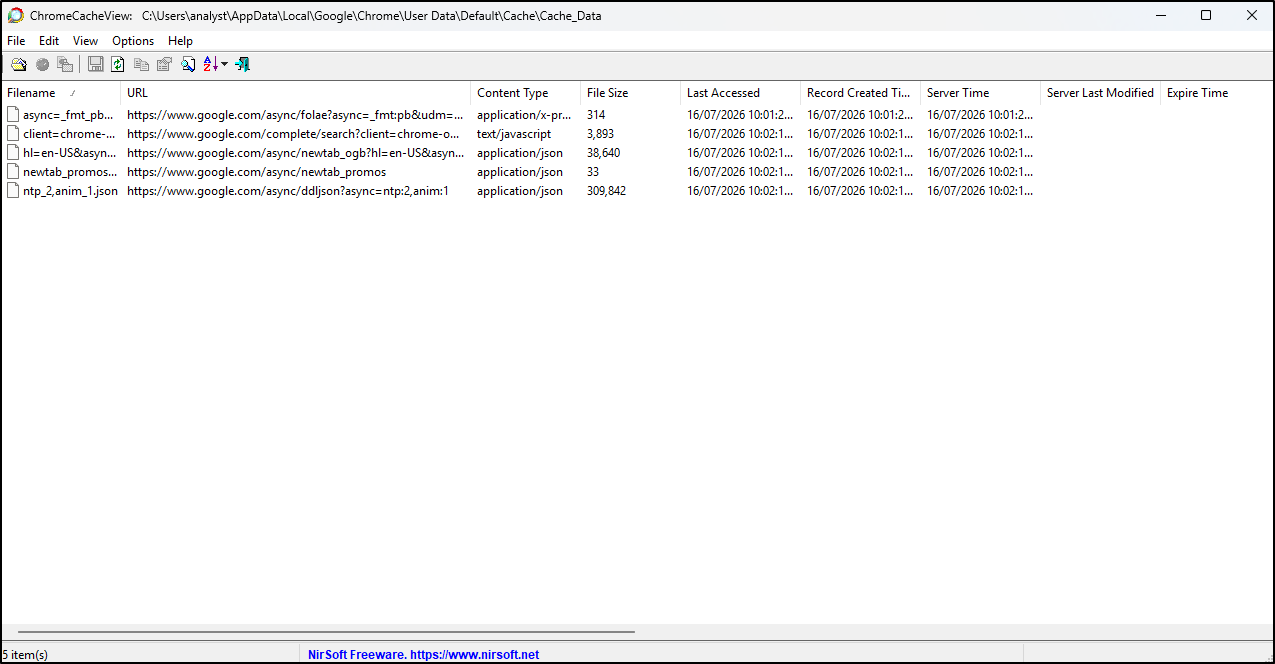The width and height of the screenshot is (1275, 664).
Task: Open the sort icon's dropdown arrow
Action: click(224, 64)
